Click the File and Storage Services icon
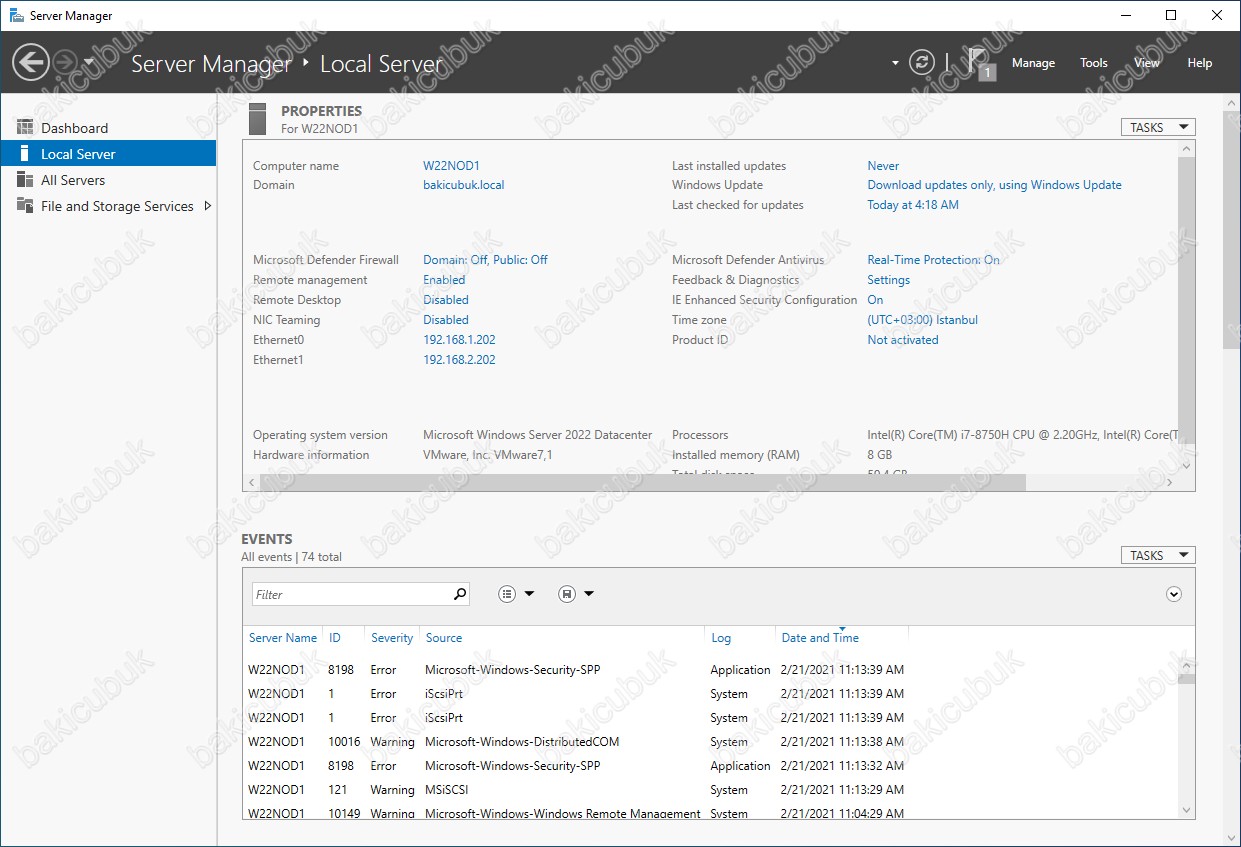The image size is (1241, 847). (x=25, y=206)
